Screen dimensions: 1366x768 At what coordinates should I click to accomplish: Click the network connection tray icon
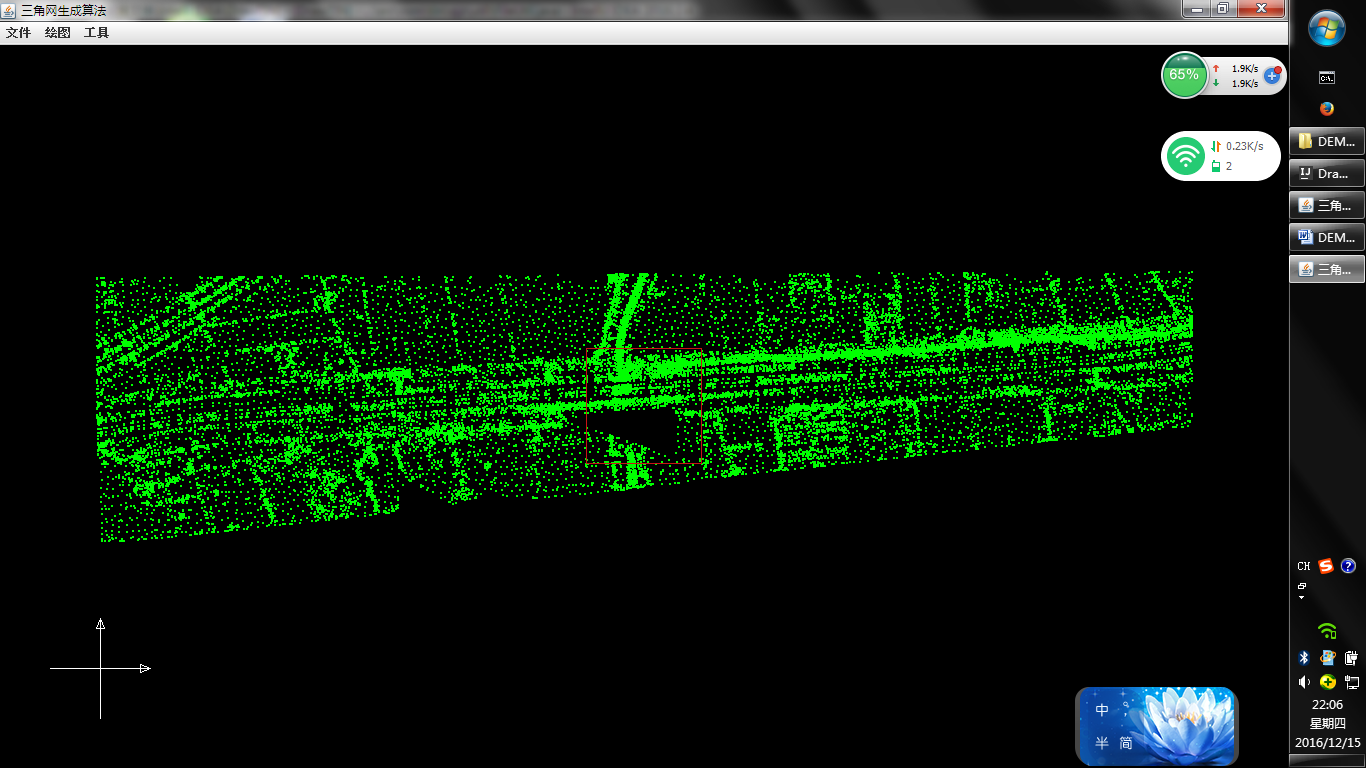click(1352, 682)
